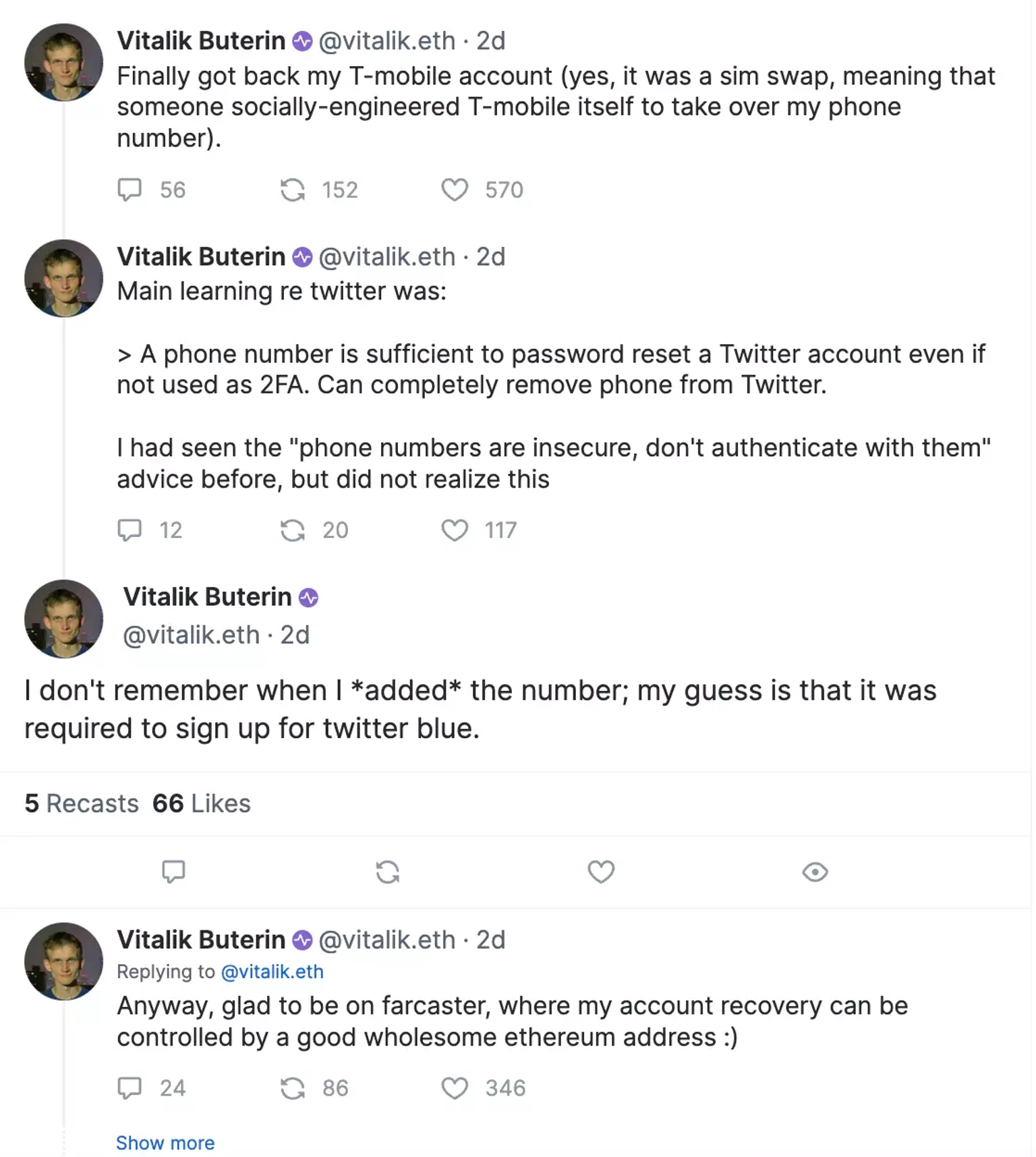The height and width of the screenshot is (1157, 1036).
Task: Click purple badge beside name on main cast
Action: [308, 598]
